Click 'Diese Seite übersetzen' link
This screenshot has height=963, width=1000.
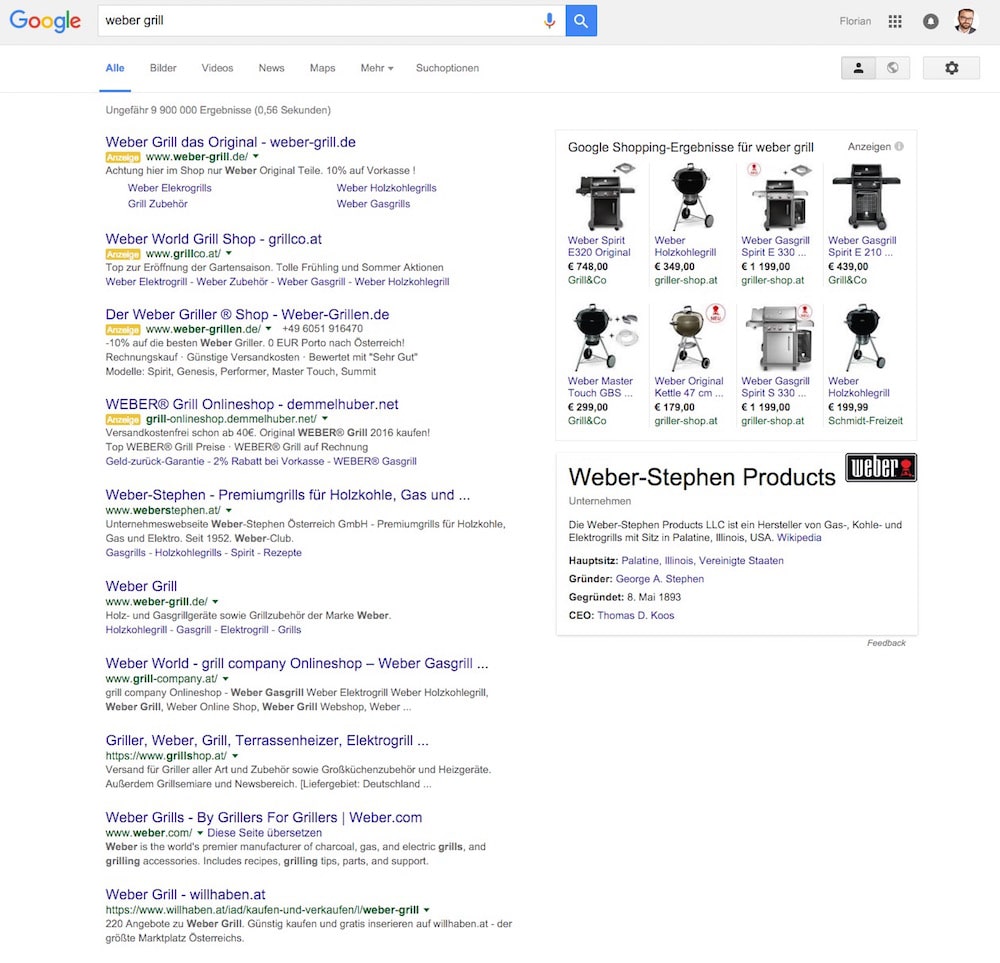click(x=265, y=833)
